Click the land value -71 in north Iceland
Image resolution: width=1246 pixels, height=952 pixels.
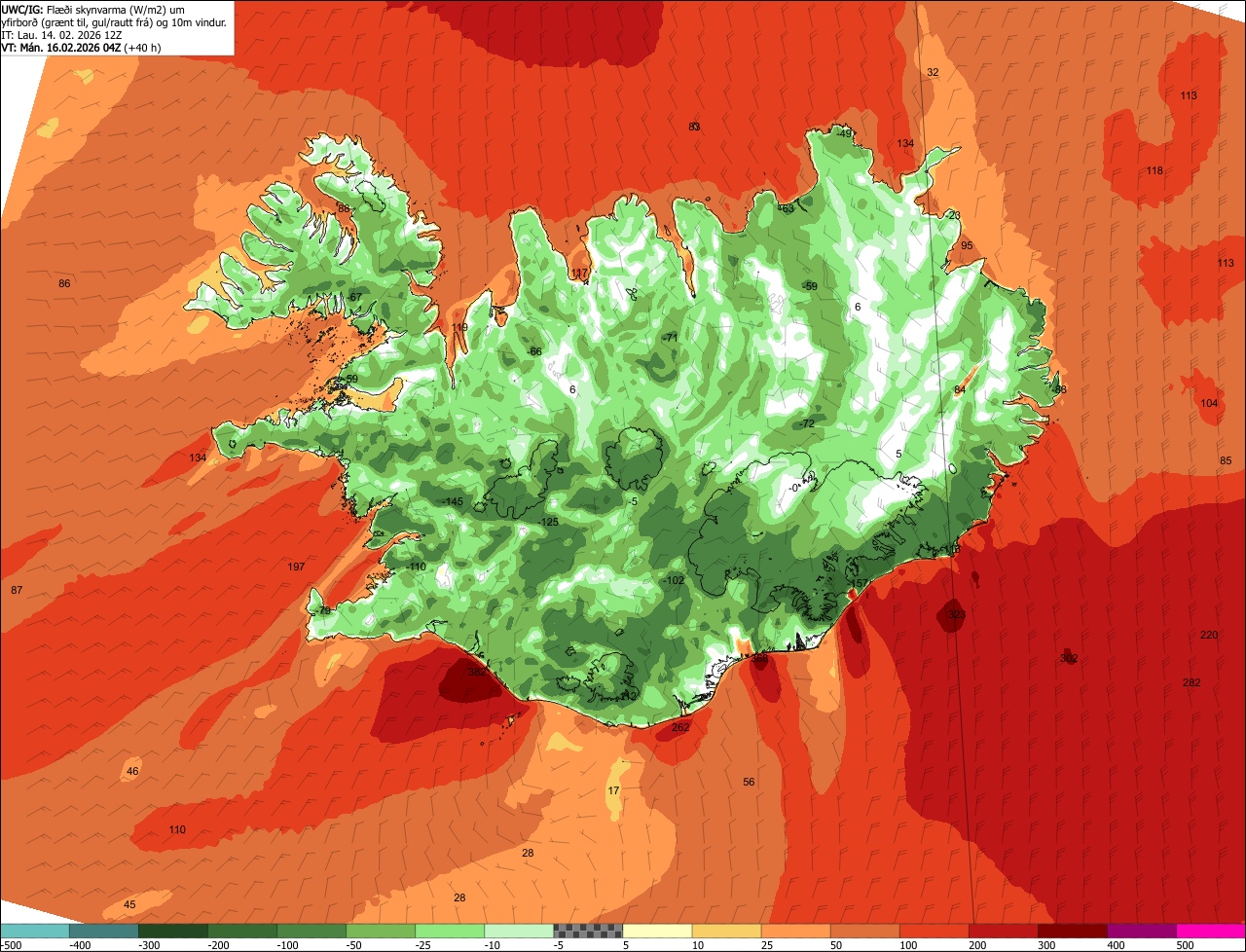pos(670,337)
